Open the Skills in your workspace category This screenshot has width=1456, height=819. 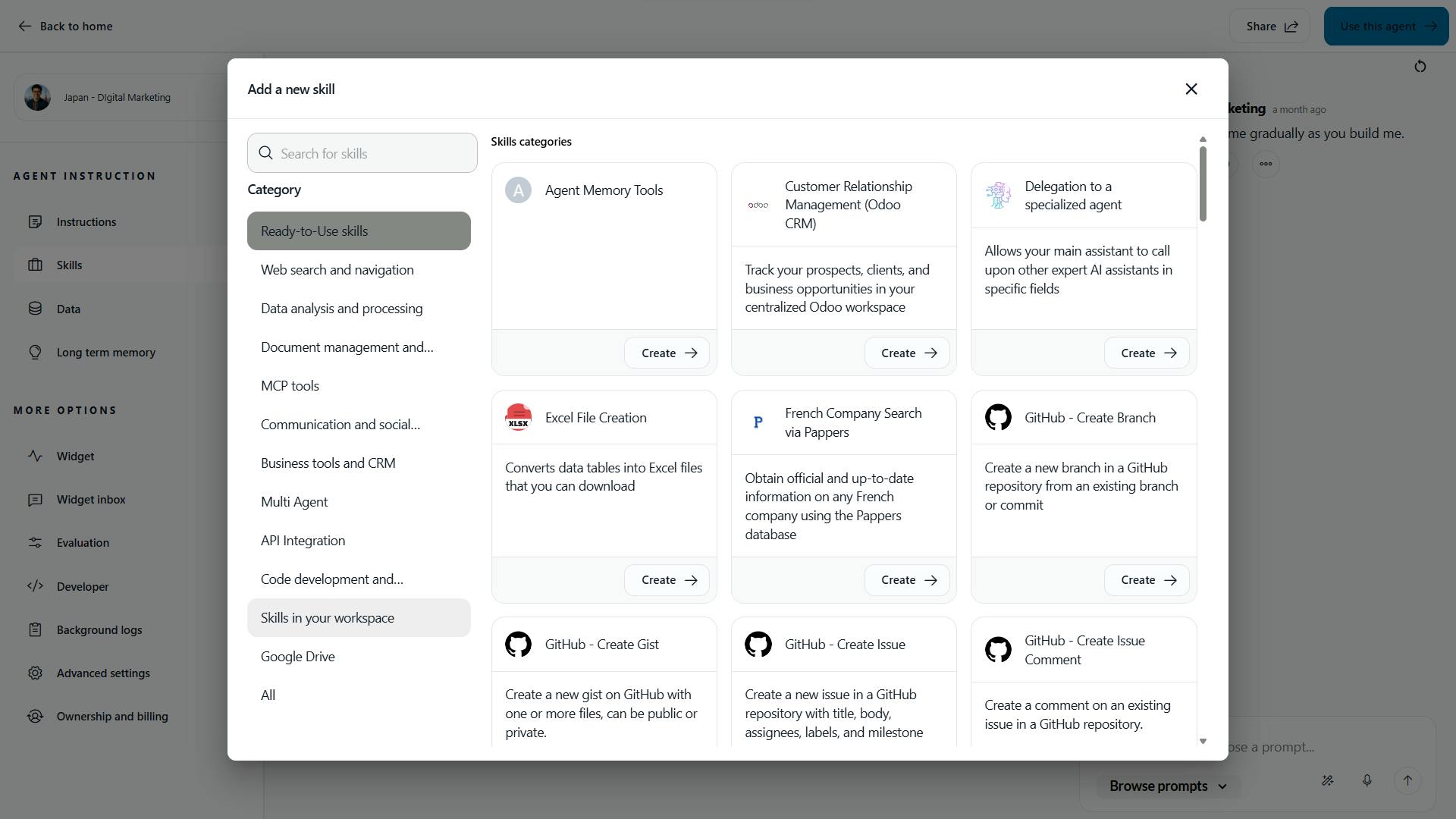point(328,618)
